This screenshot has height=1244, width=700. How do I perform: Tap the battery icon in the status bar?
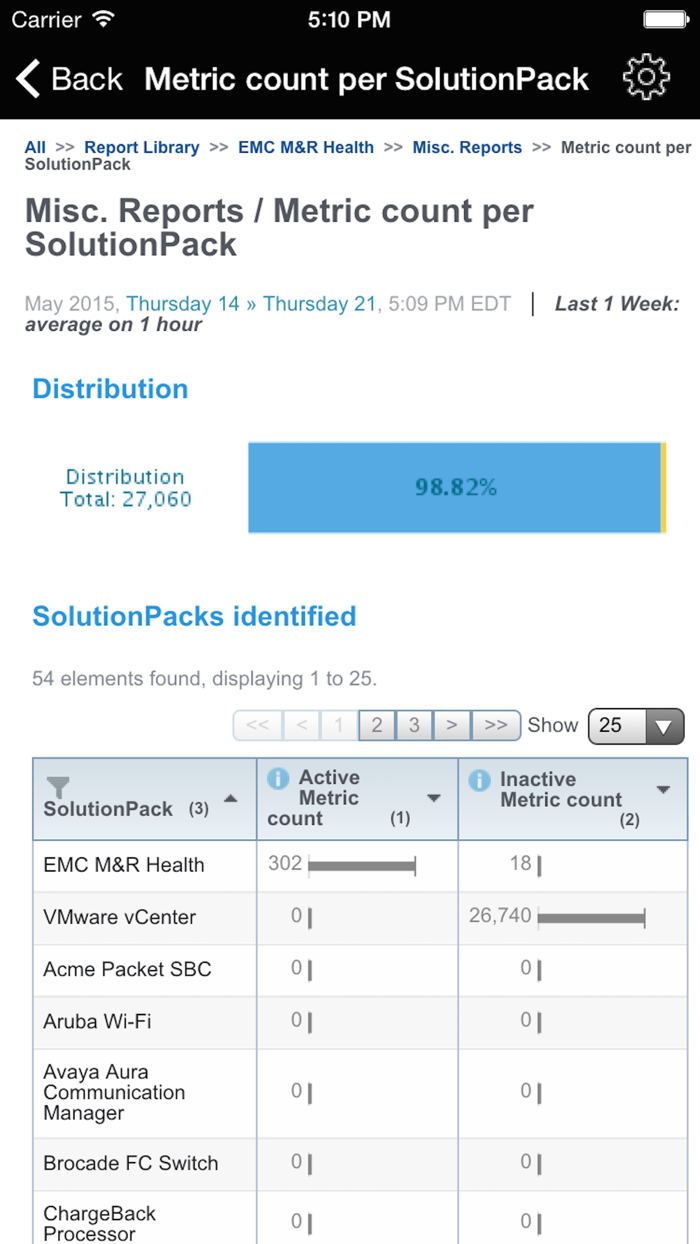665,18
